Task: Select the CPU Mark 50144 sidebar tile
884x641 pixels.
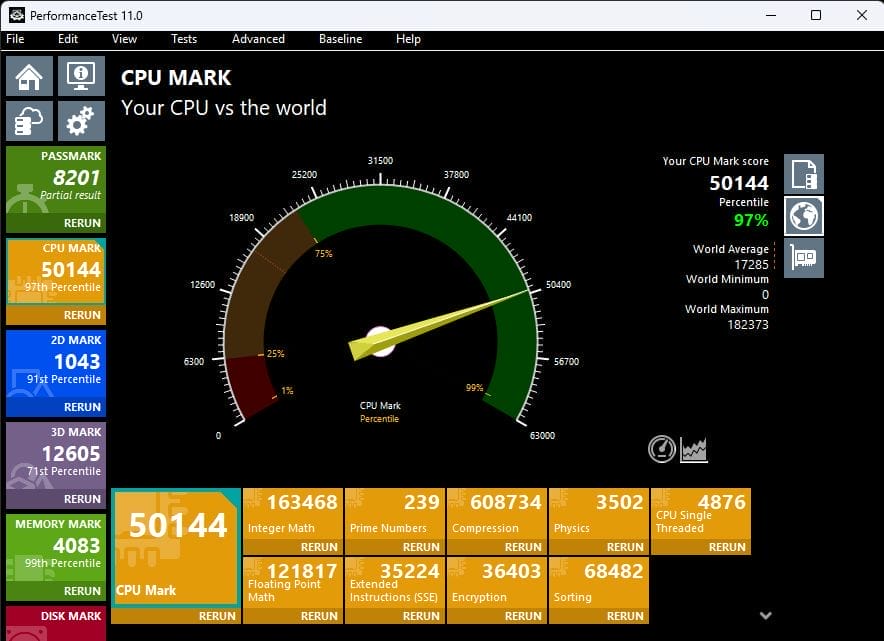Action: (56, 272)
